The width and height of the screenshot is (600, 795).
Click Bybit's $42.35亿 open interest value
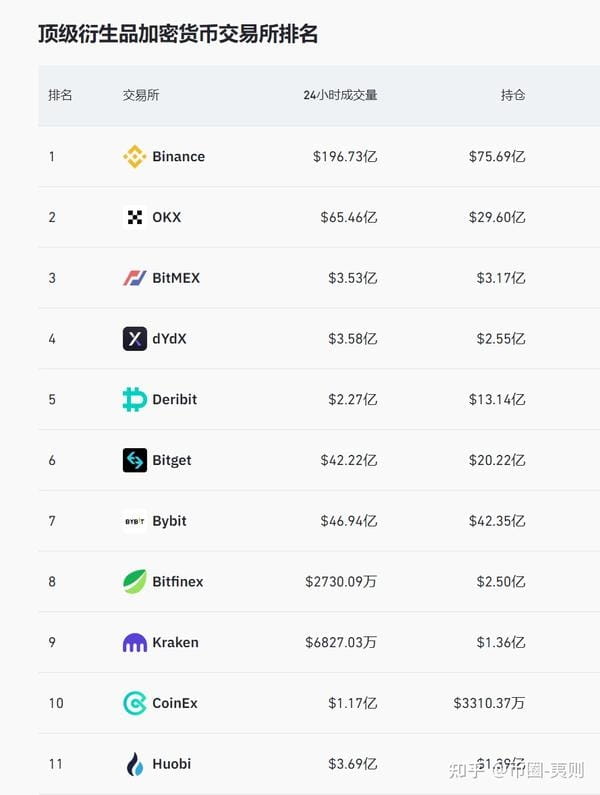click(x=497, y=521)
